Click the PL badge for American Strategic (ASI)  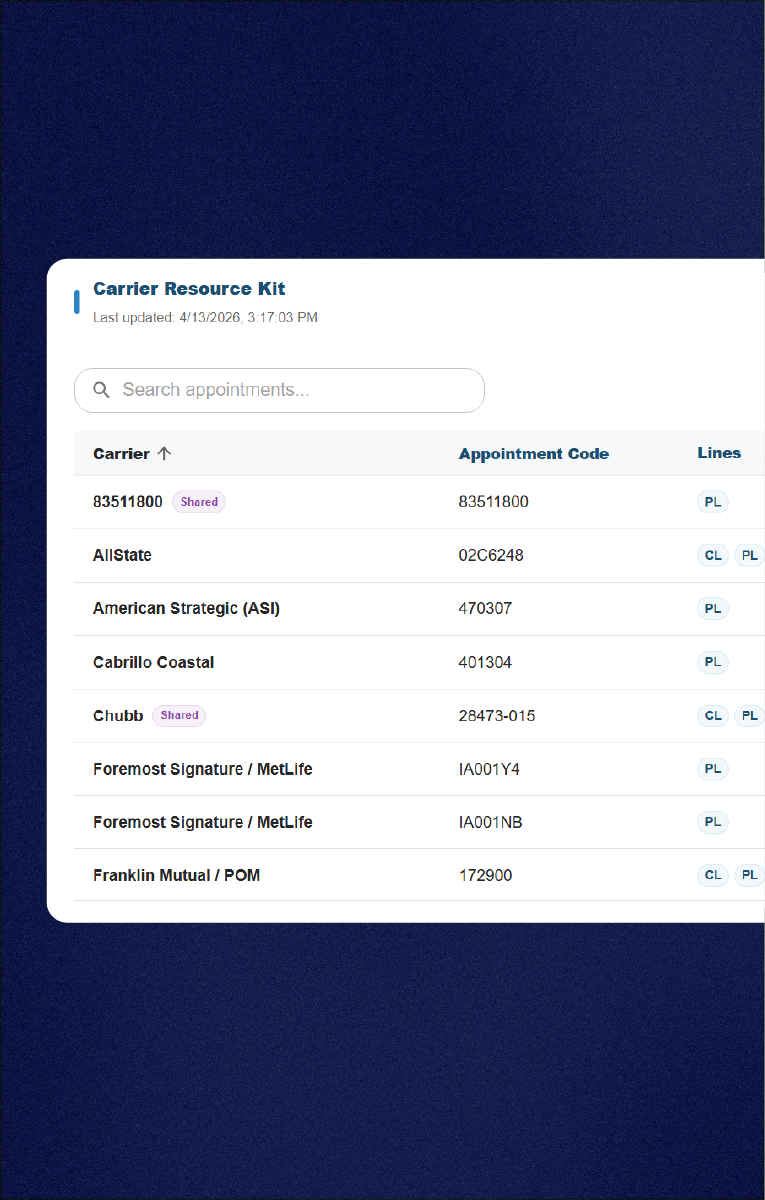[713, 608]
